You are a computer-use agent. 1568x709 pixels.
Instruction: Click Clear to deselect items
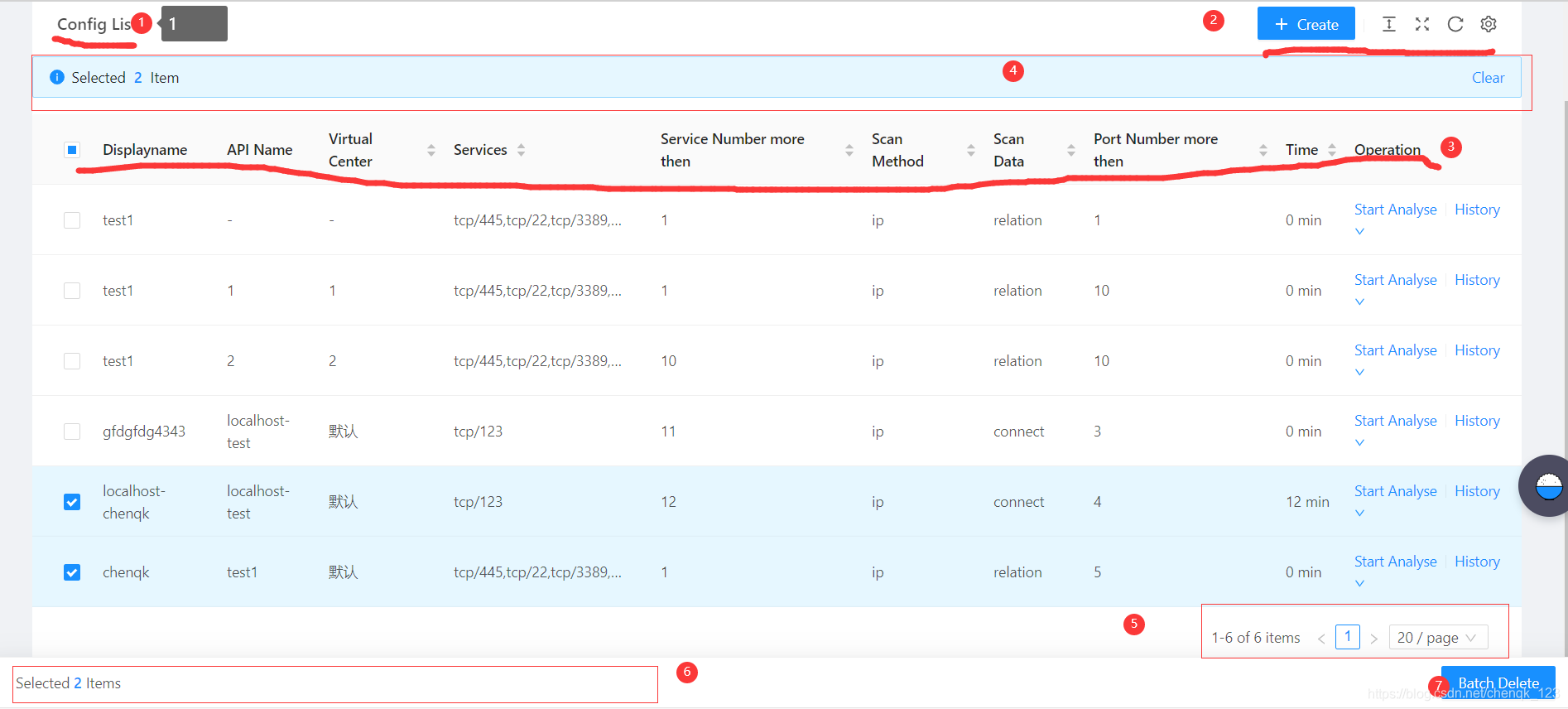coord(1488,78)
